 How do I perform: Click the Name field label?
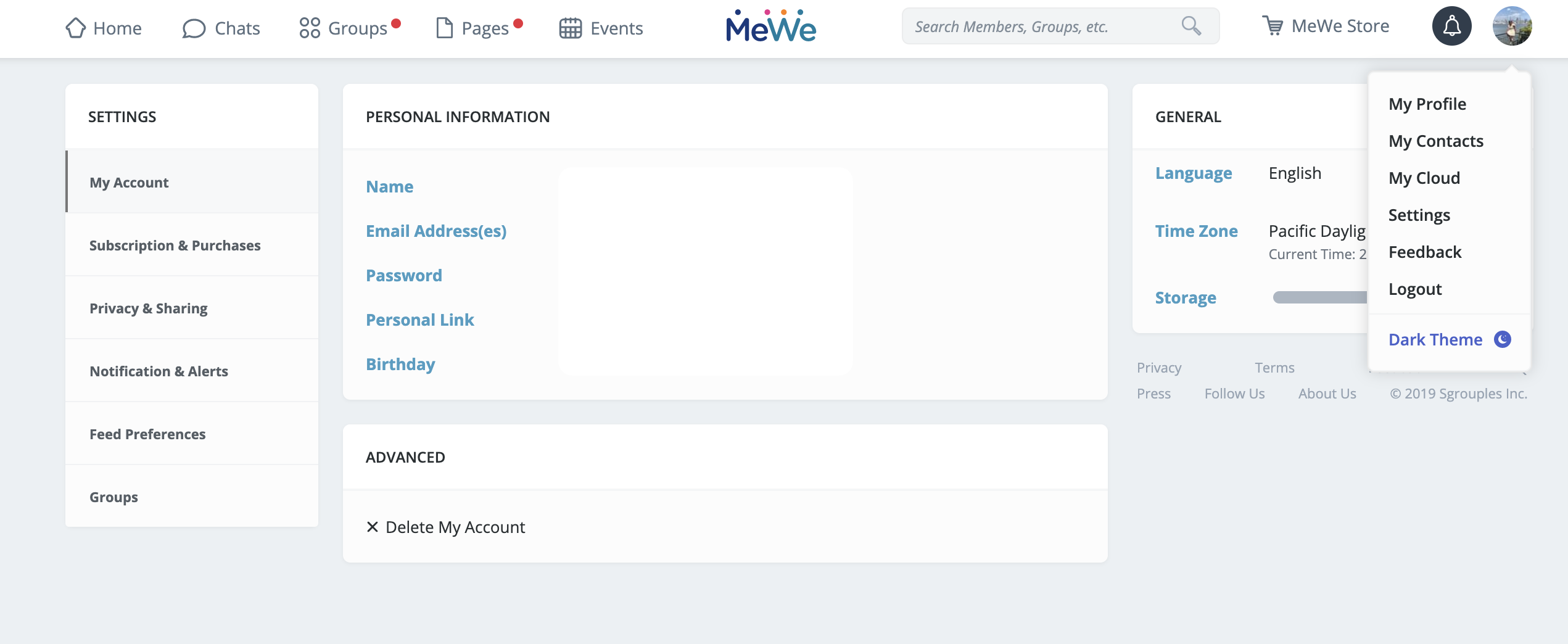pyautogui.click(x=389, y=186)
